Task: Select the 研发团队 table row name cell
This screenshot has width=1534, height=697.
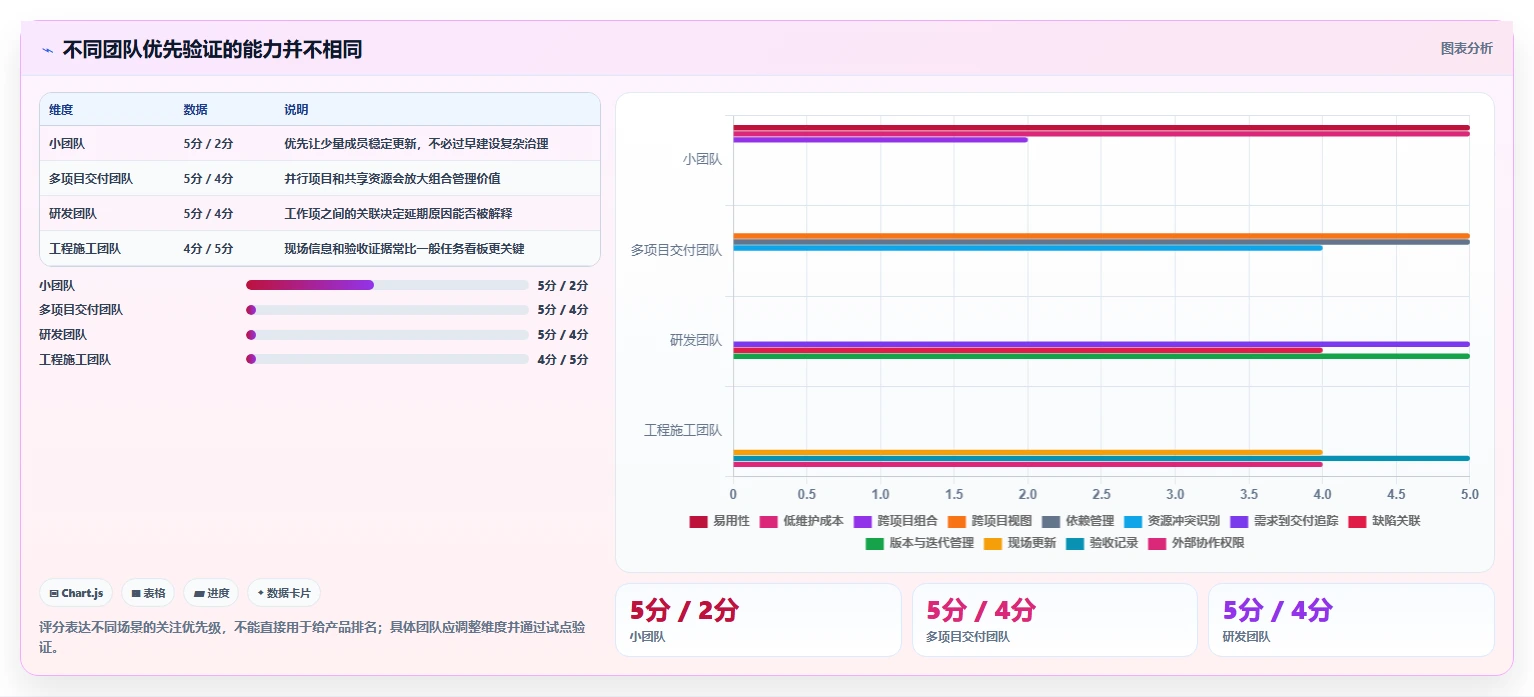Action: 73,213
